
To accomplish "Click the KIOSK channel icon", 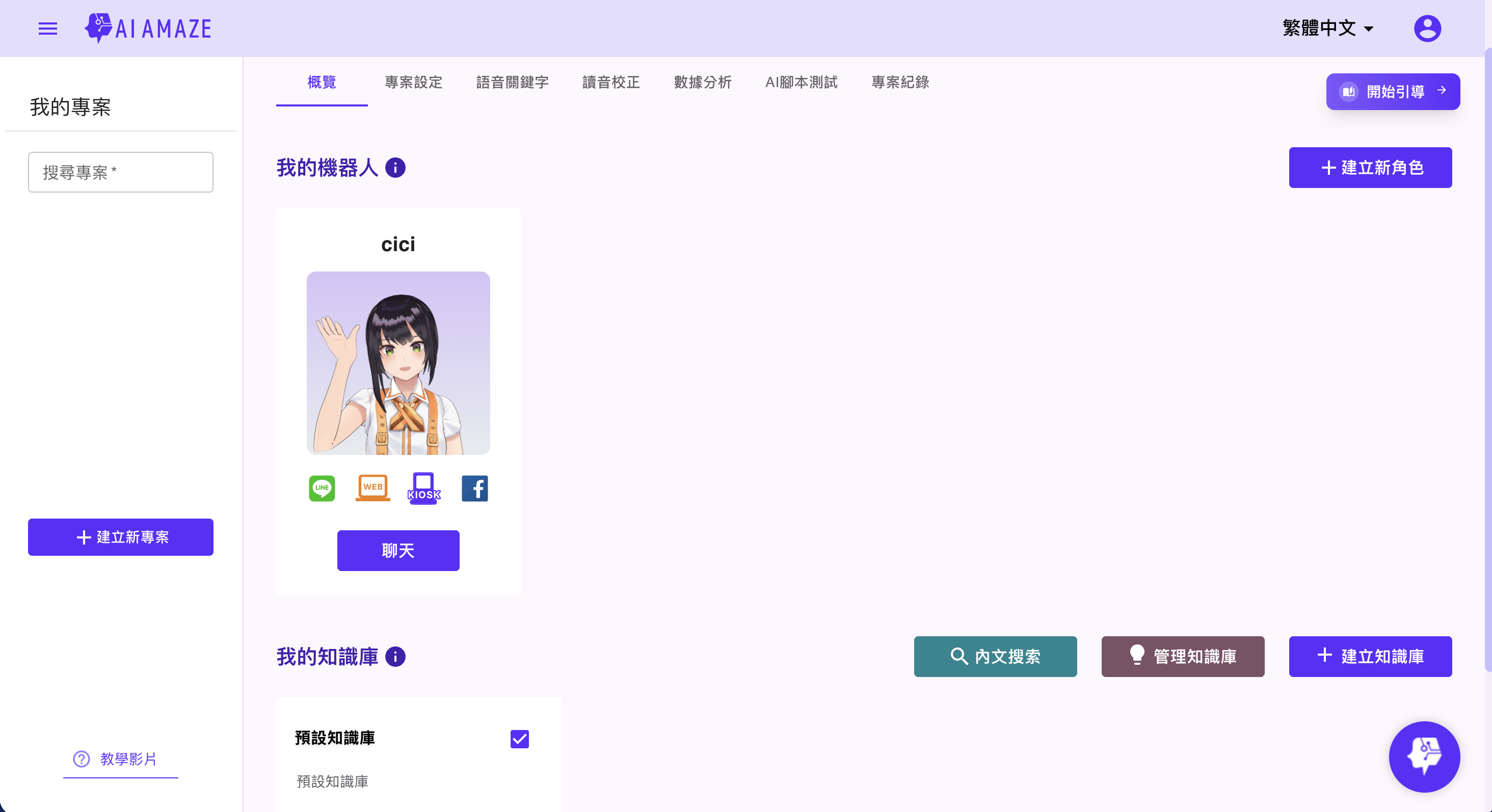I will click(x=423, y=488).
